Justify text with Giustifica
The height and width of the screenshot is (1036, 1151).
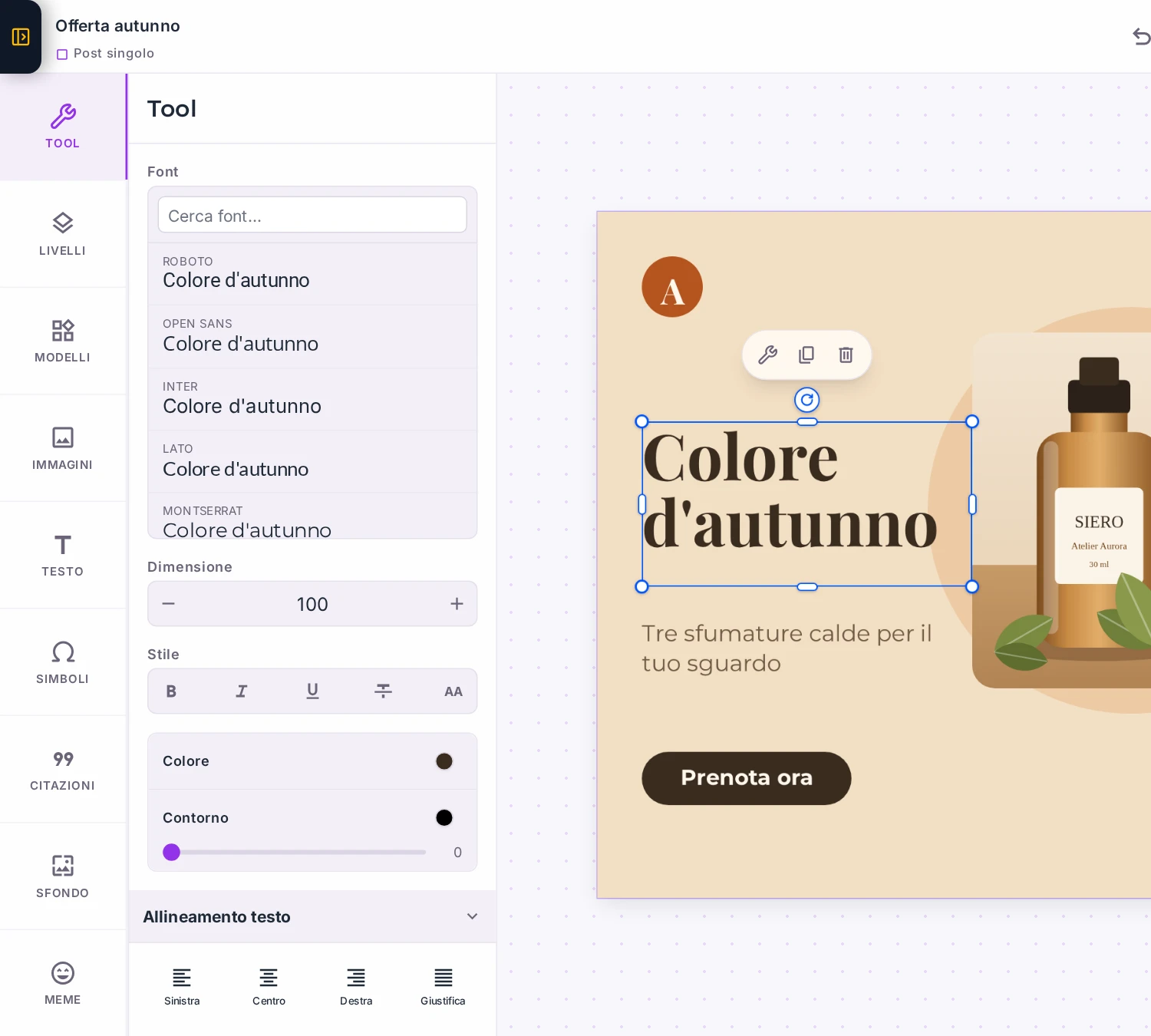(443, 987)
